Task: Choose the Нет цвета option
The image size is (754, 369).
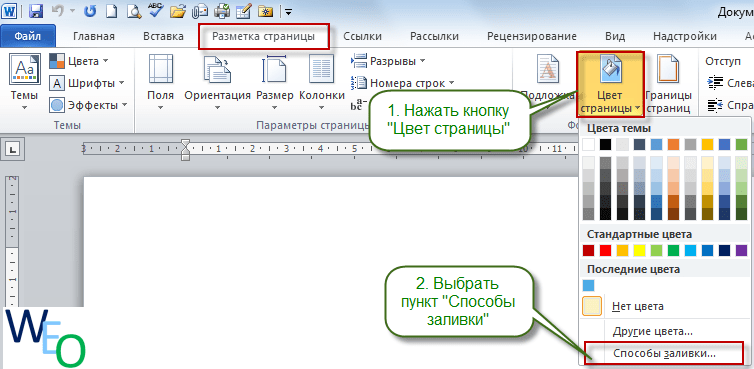Action: coord(664,306)
